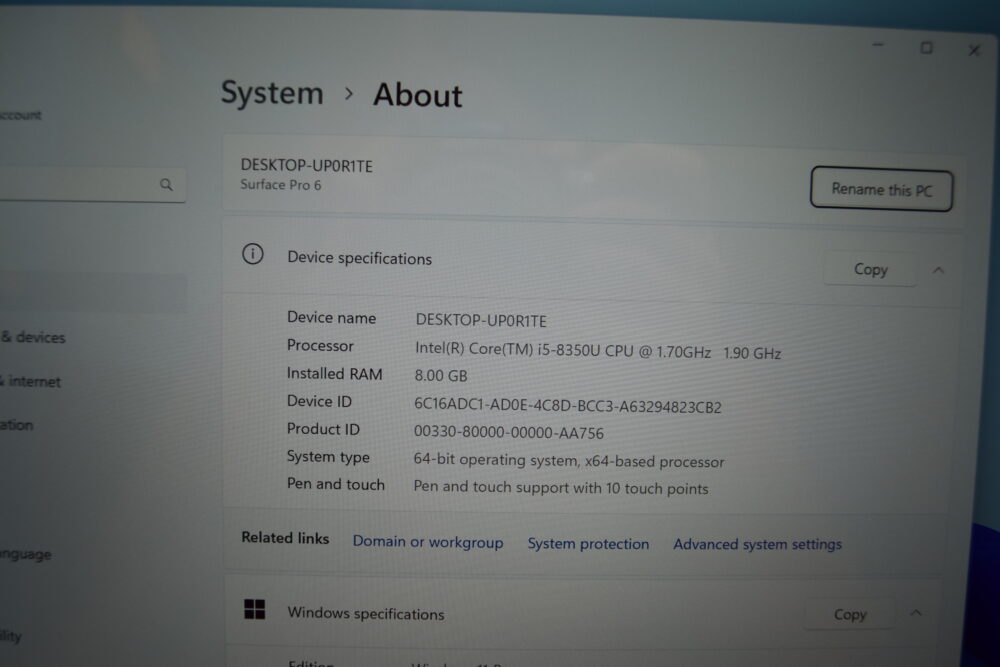Open the Domain or workgroup link
The height and width of the screenshot is (667, 1000).
click(x=428, y=542)
